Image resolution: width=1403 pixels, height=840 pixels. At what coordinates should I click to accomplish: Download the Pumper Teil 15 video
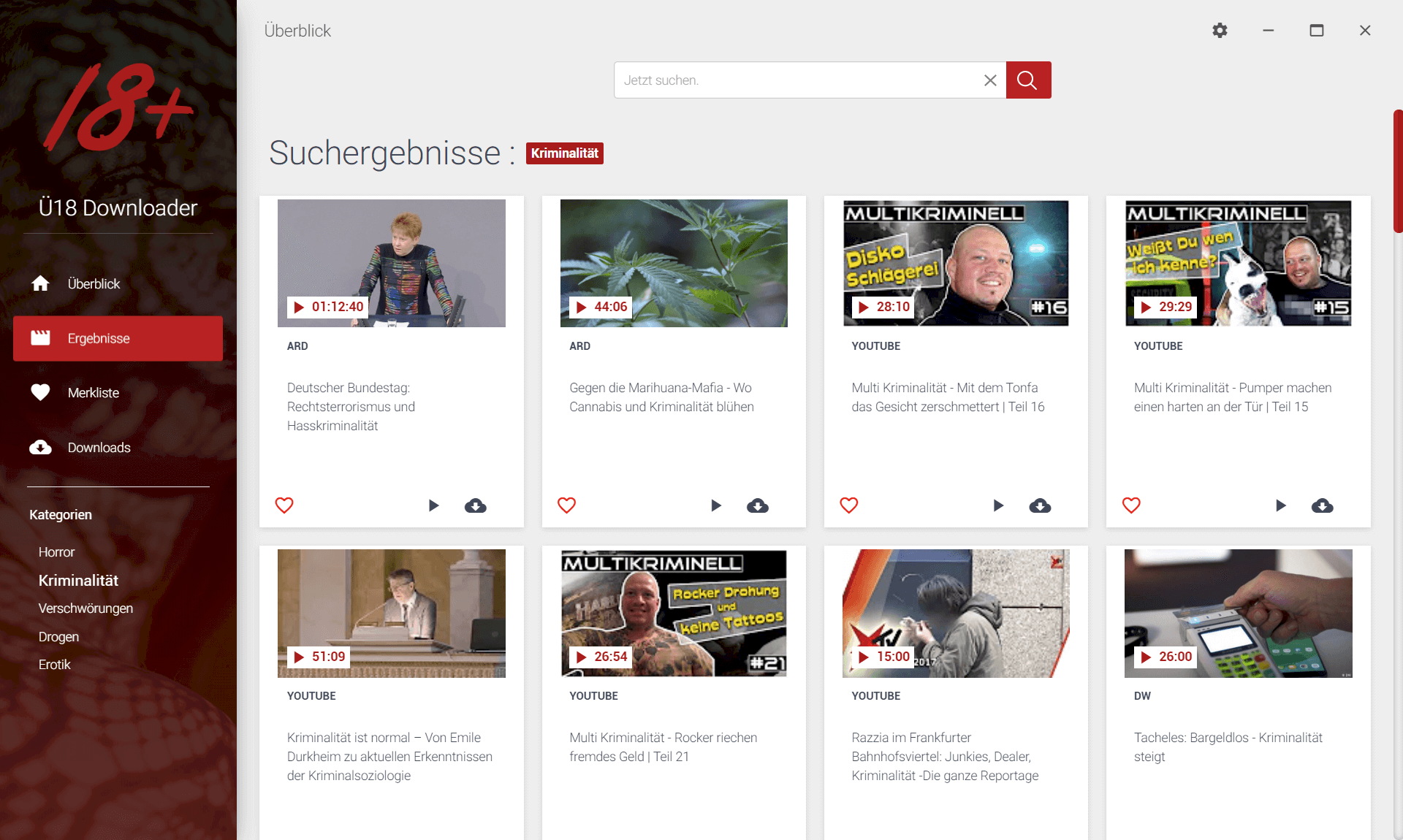(1322, 505)
